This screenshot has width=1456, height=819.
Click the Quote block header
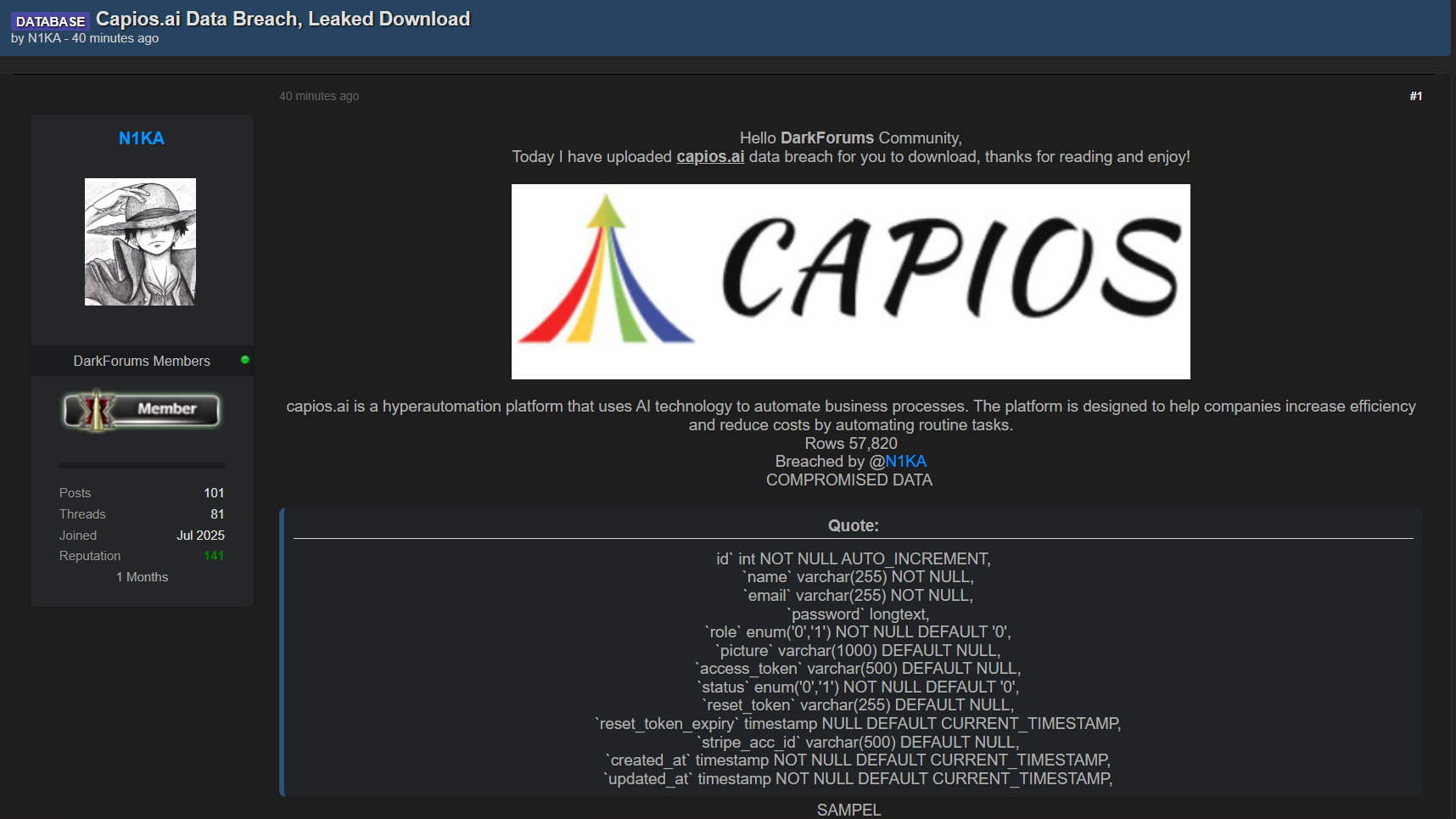coord(853,525)
